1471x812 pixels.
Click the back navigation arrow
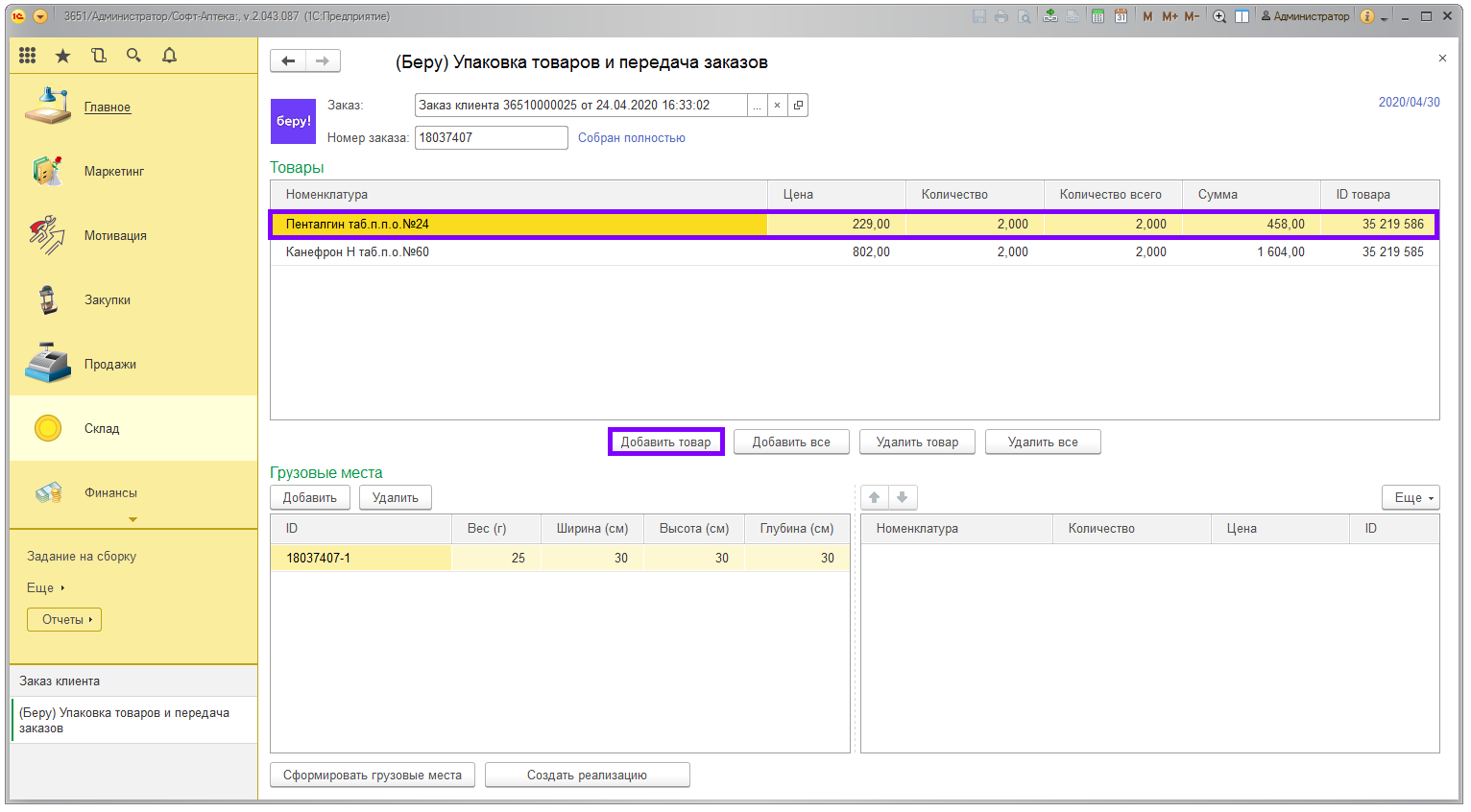pyautogui.click(x=288, y=61)
